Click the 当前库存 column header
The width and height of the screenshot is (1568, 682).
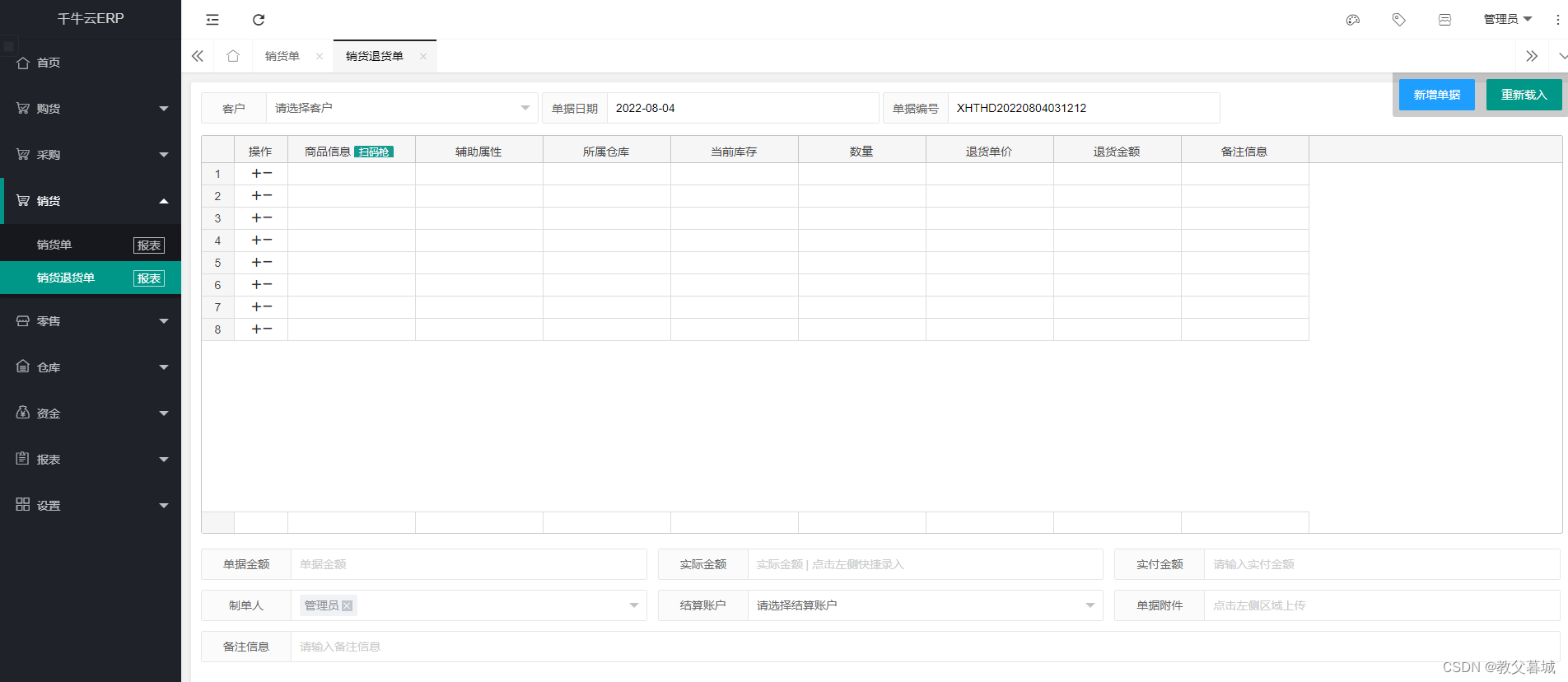(x=735, y=152)
